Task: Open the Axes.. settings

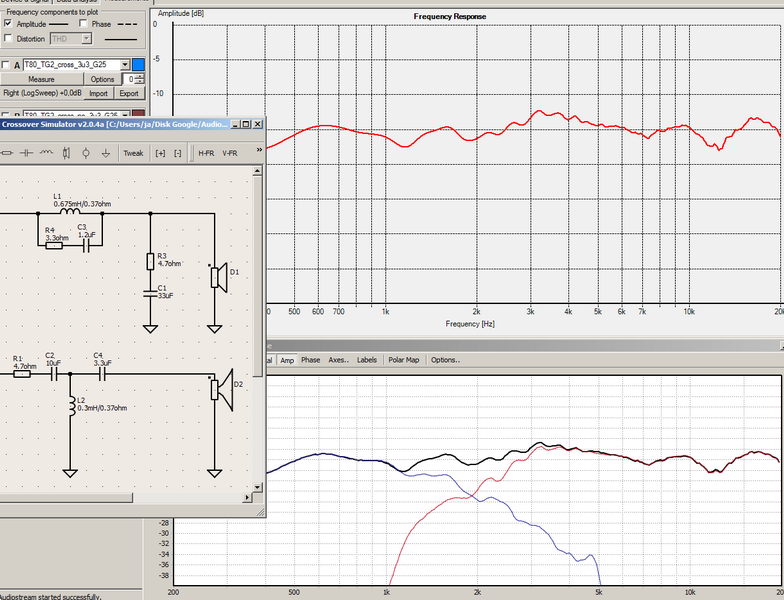Action: tap(338, 360)
